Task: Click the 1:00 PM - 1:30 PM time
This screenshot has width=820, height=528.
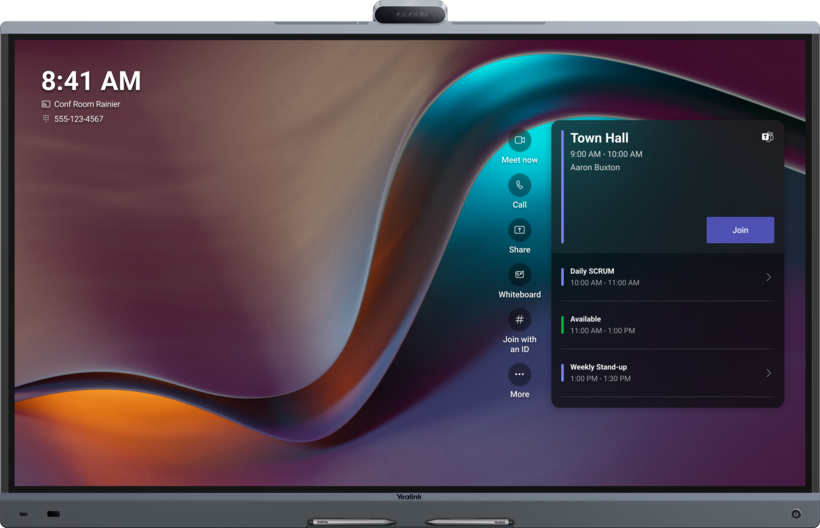Action: click(600, 378)
